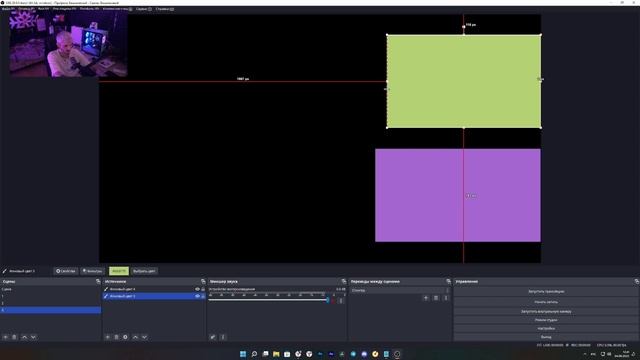Viewport: 640px width, 360px height.
Task: Move source down arrow in Sources panel
Action: (x=144, y=337)
